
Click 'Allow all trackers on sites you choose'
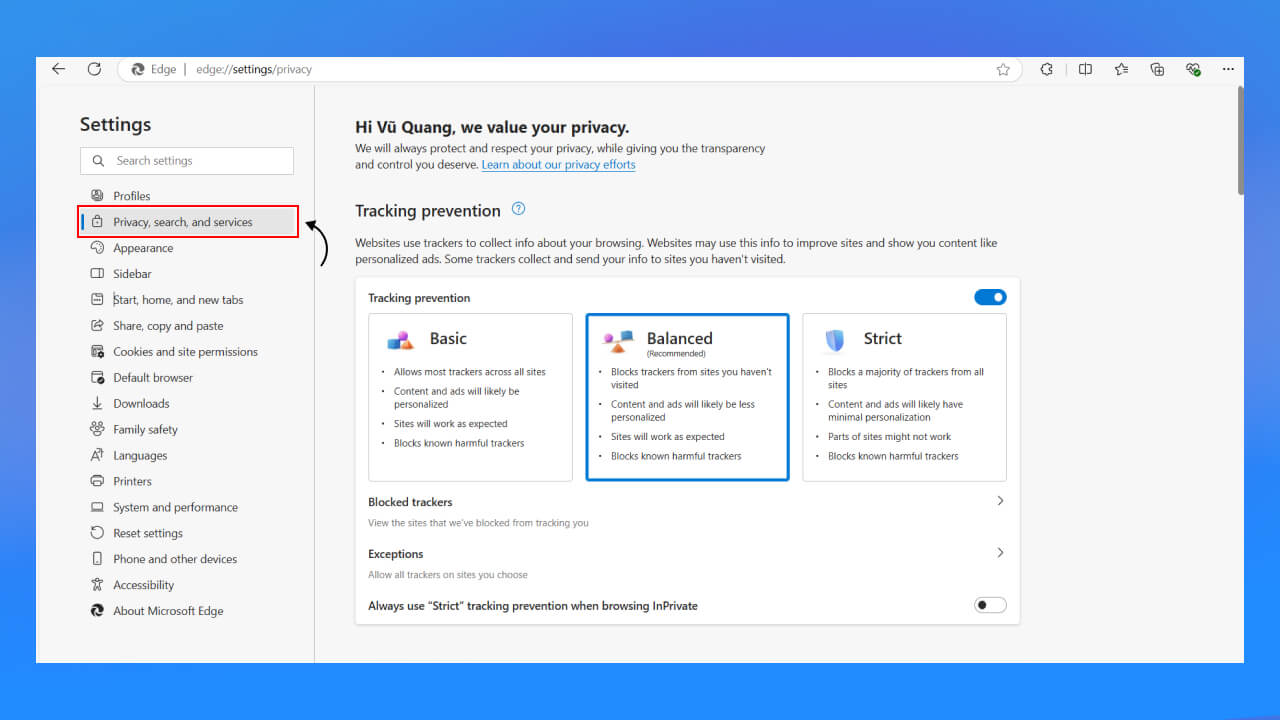click(x=448, y=575)
